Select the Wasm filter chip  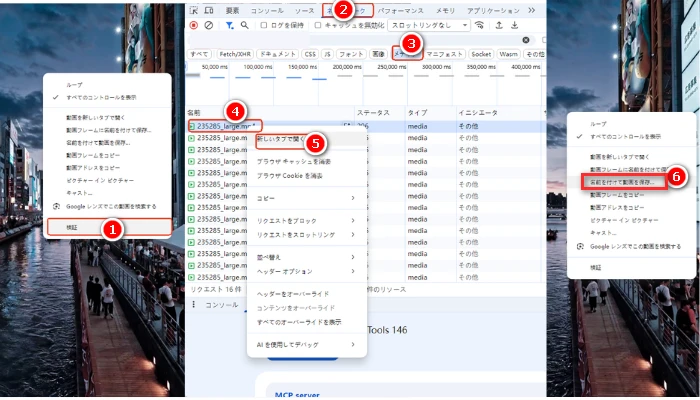coord(508,54)
